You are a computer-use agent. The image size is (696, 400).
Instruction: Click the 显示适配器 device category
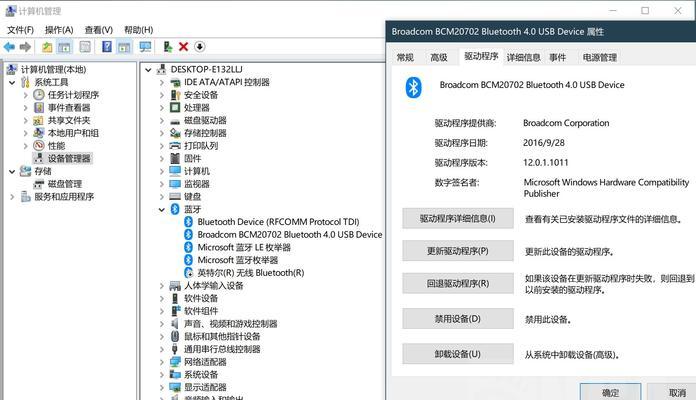205,387
